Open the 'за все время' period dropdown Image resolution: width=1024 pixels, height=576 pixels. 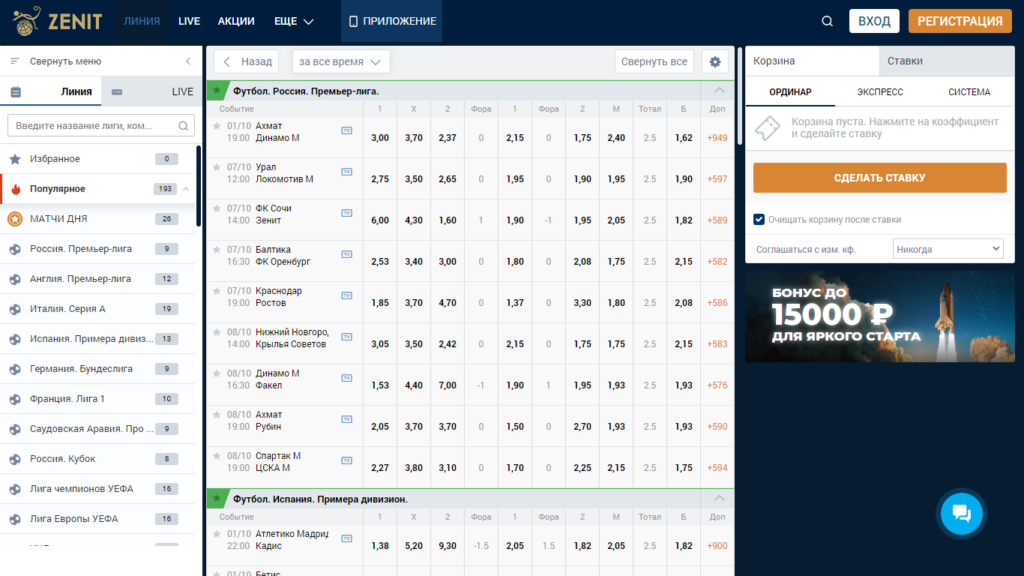pyautogui.click(x=340, y=61)
